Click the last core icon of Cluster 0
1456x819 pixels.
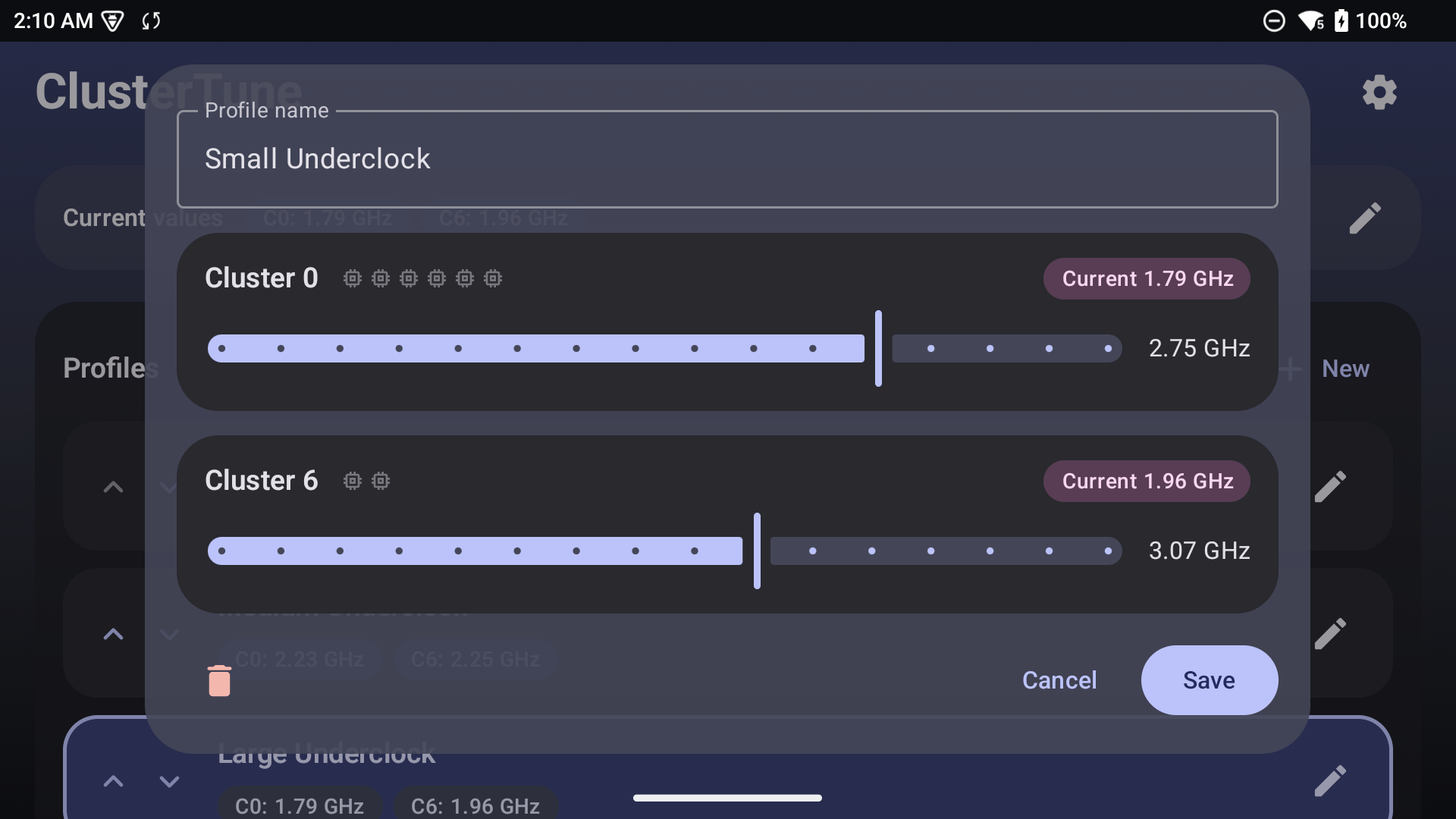click(x=493, y=278)
